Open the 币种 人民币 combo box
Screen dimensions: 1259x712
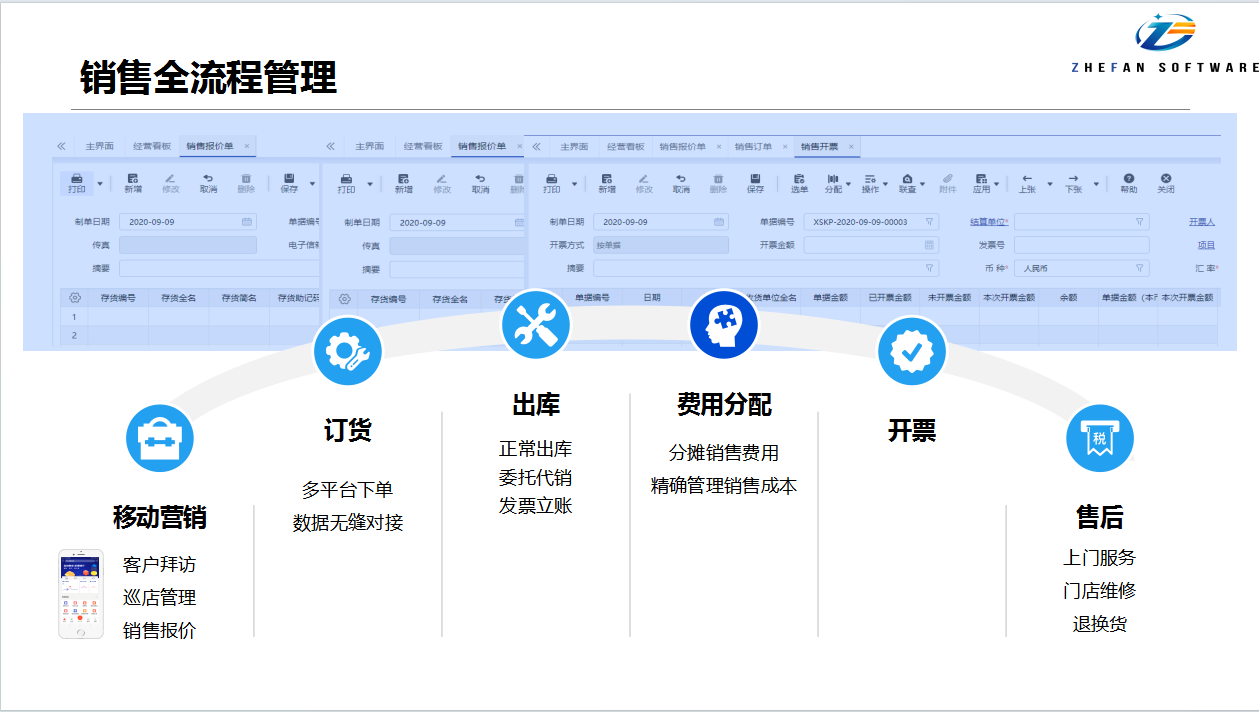(x=1081, y=268)
